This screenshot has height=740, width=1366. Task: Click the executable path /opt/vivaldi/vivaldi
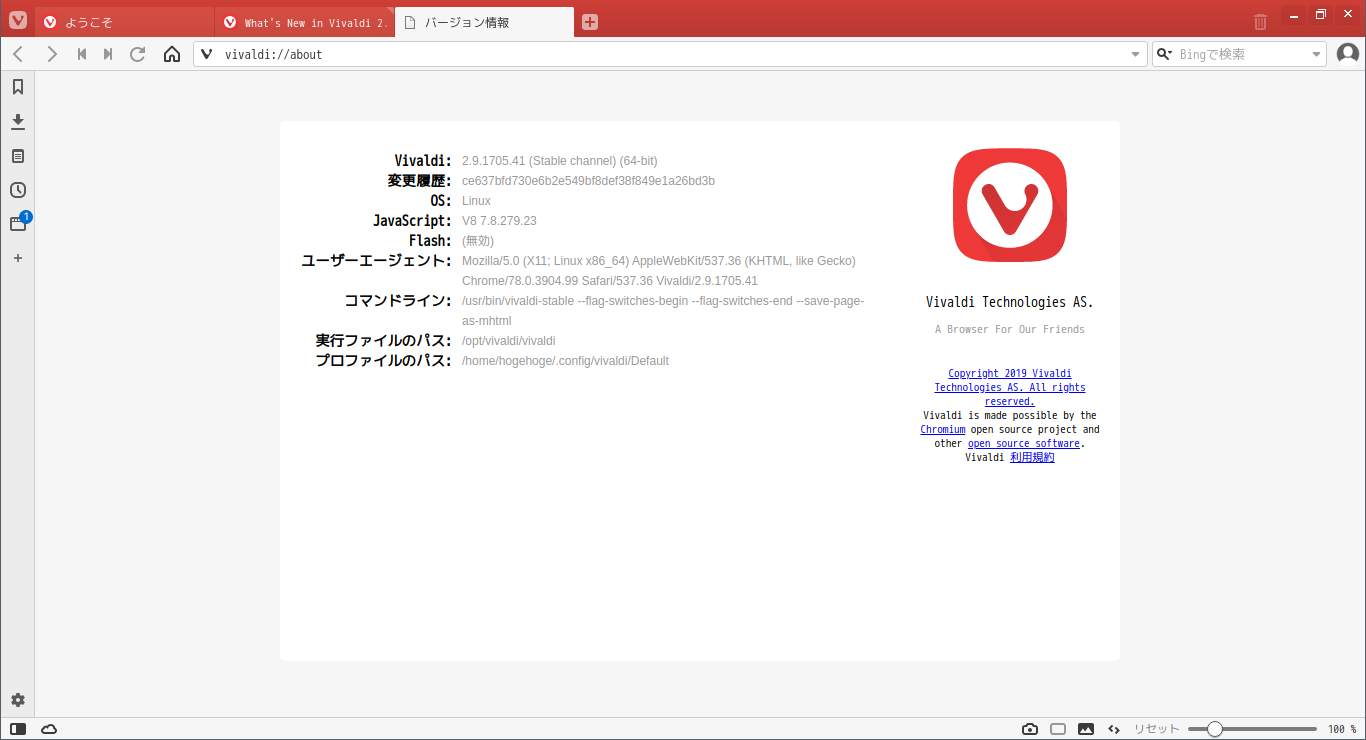[x=508, y=341]
